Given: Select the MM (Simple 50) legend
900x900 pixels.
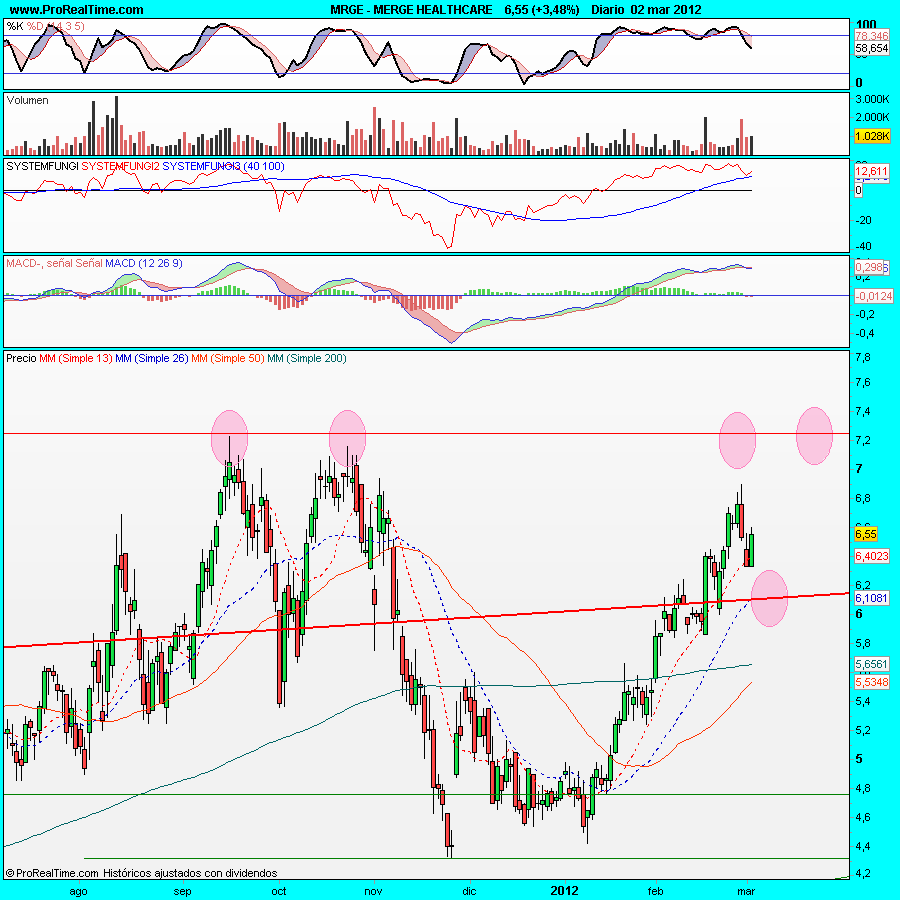Looking at the screenshot, I should [x=227, y=359].
